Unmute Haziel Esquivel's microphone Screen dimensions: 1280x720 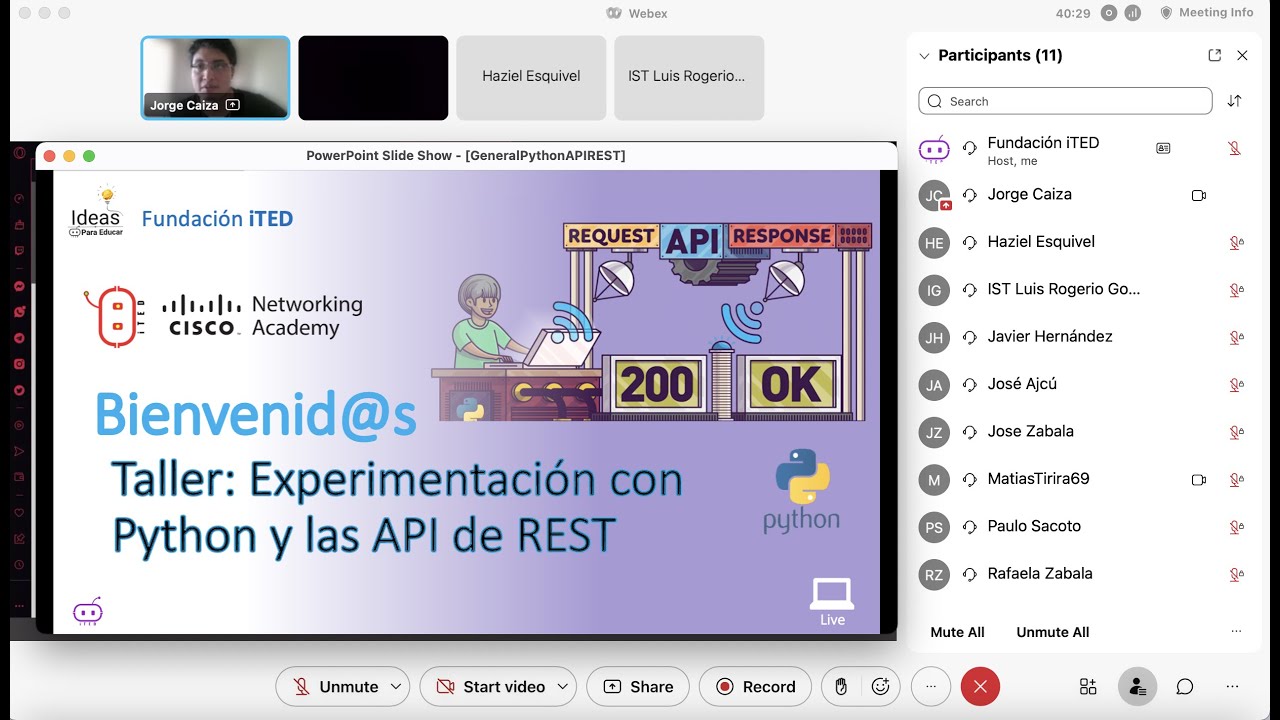coord(1236,242)
